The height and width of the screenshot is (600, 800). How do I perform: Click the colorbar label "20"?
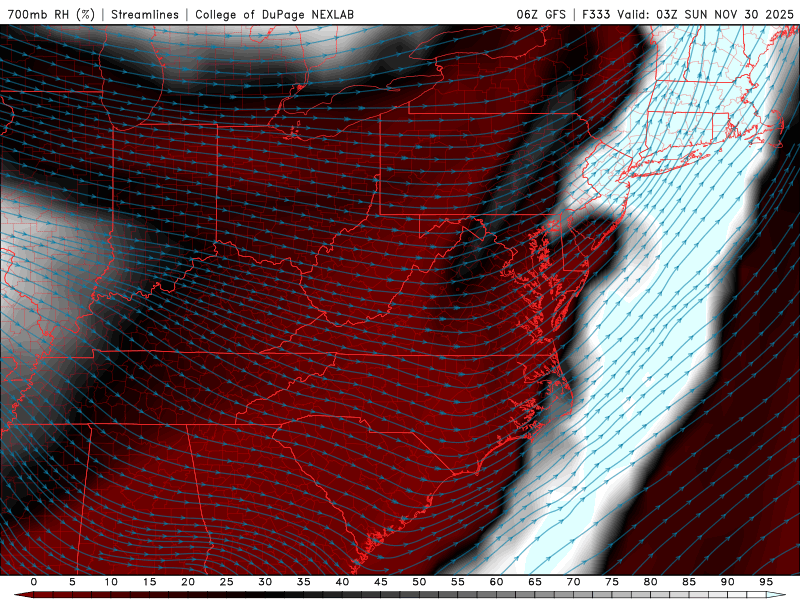[188, 582]
